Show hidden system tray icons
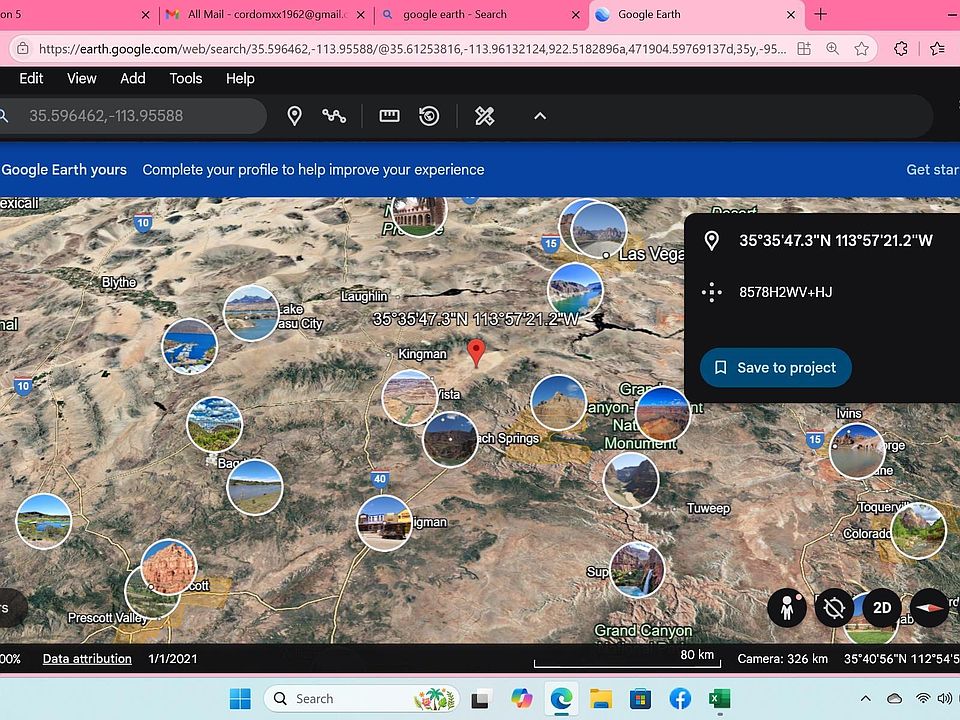Image resolution: width=960 pixels, height=720 pixels. (866, 698)
